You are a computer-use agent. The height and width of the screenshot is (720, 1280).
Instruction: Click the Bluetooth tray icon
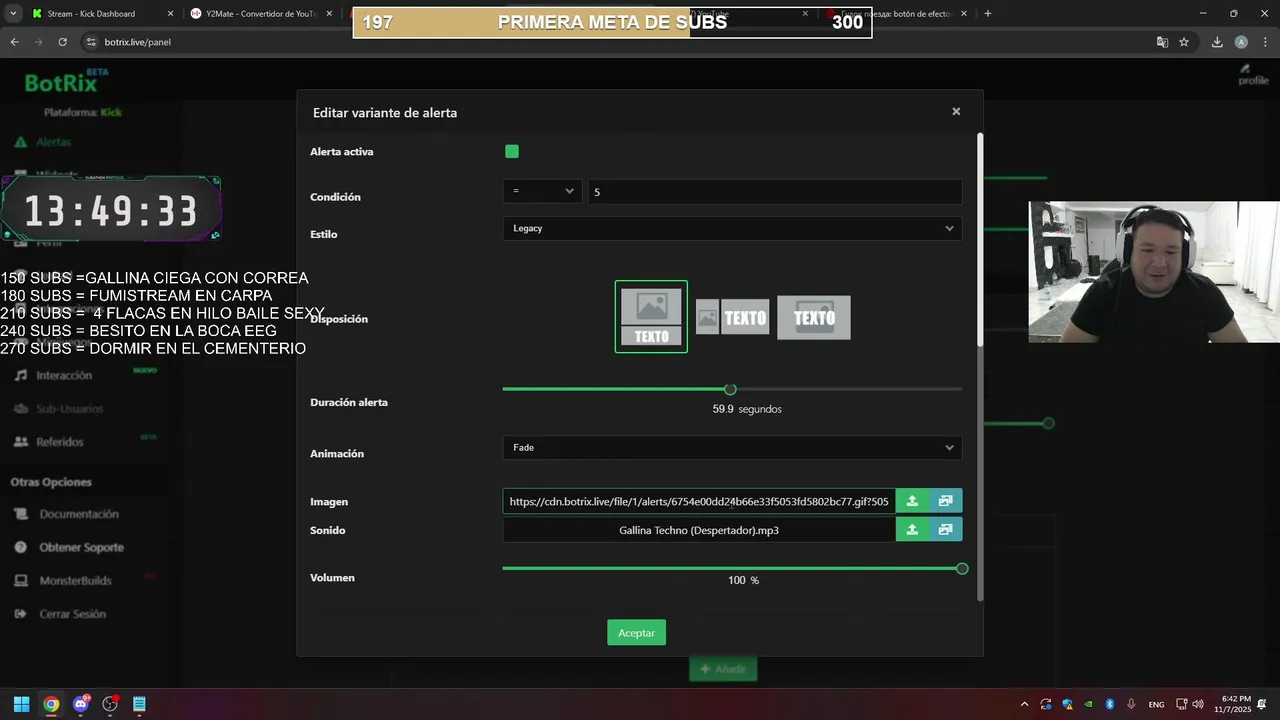1109,704
